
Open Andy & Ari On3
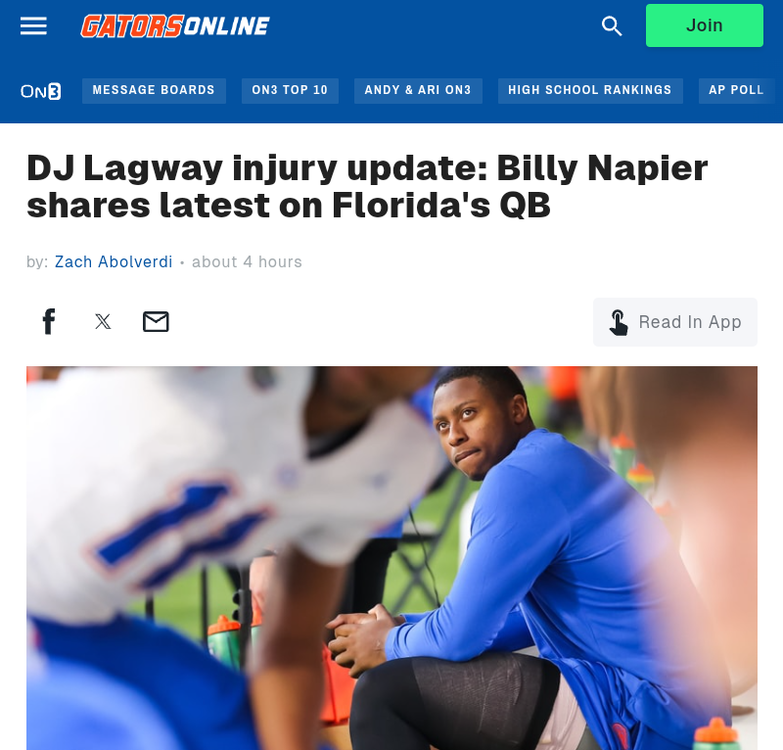[418, 90]
